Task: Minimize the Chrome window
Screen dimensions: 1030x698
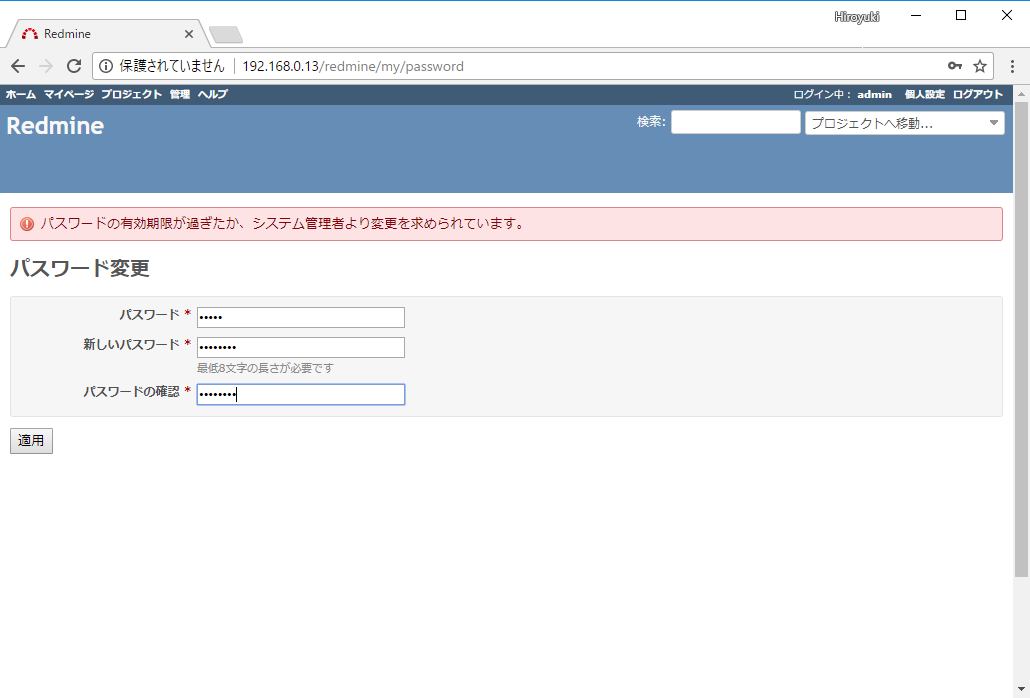Action: [916, 15]
